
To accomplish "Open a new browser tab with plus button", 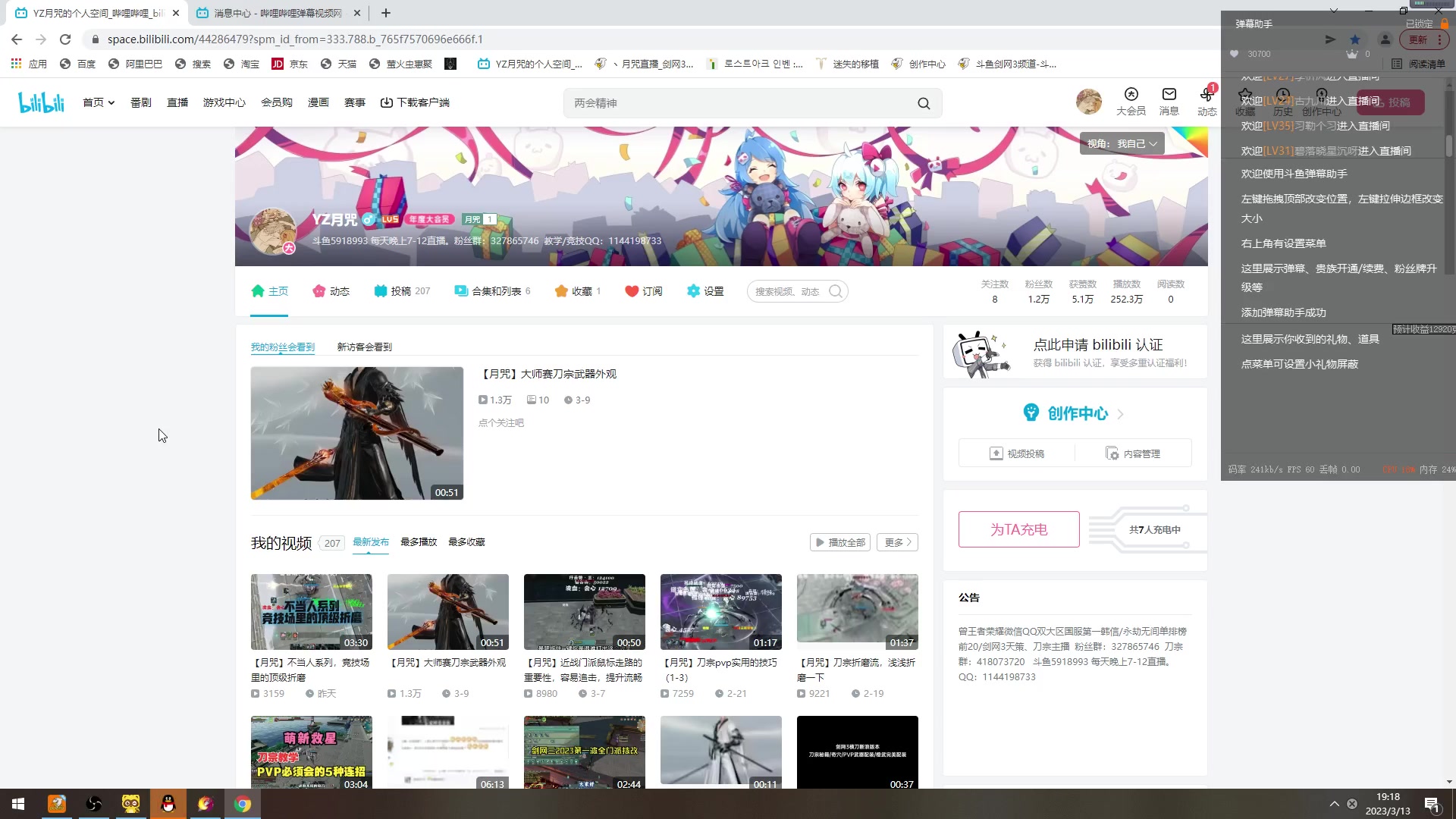I will click(386, 13).
